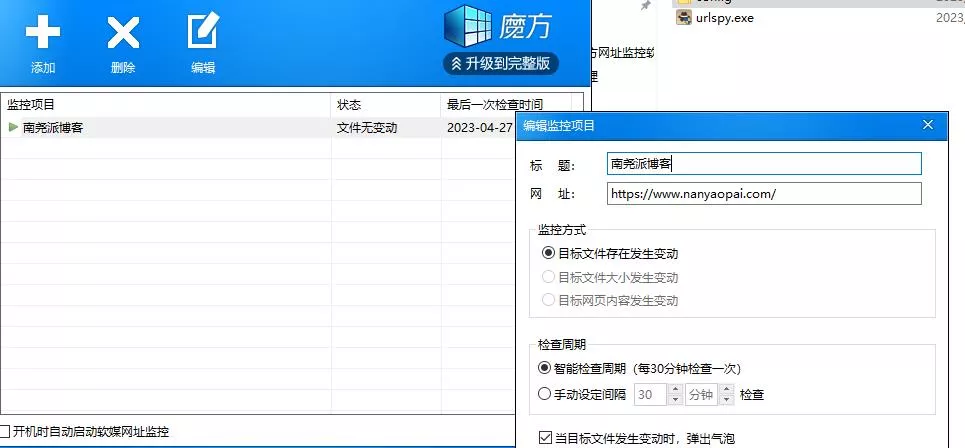Click the 2023-04-27 last check time cell
Image resolution: width=965 pixels, height=448 pixels.
point(479,128)
